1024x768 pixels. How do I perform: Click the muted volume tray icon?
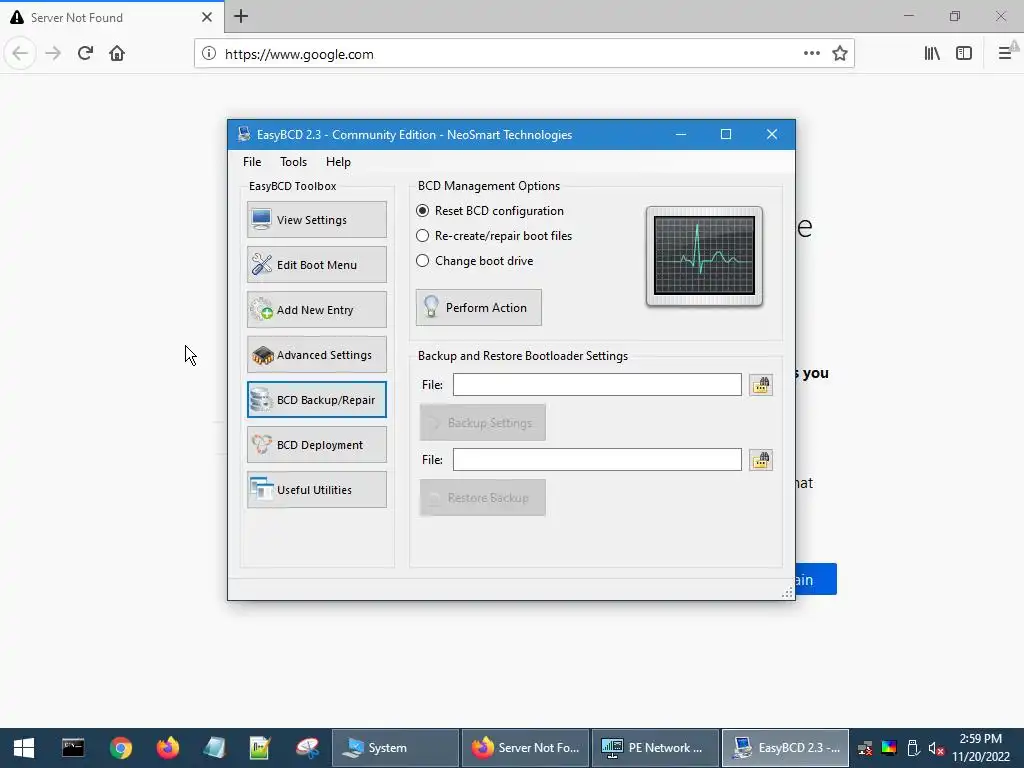936,748
